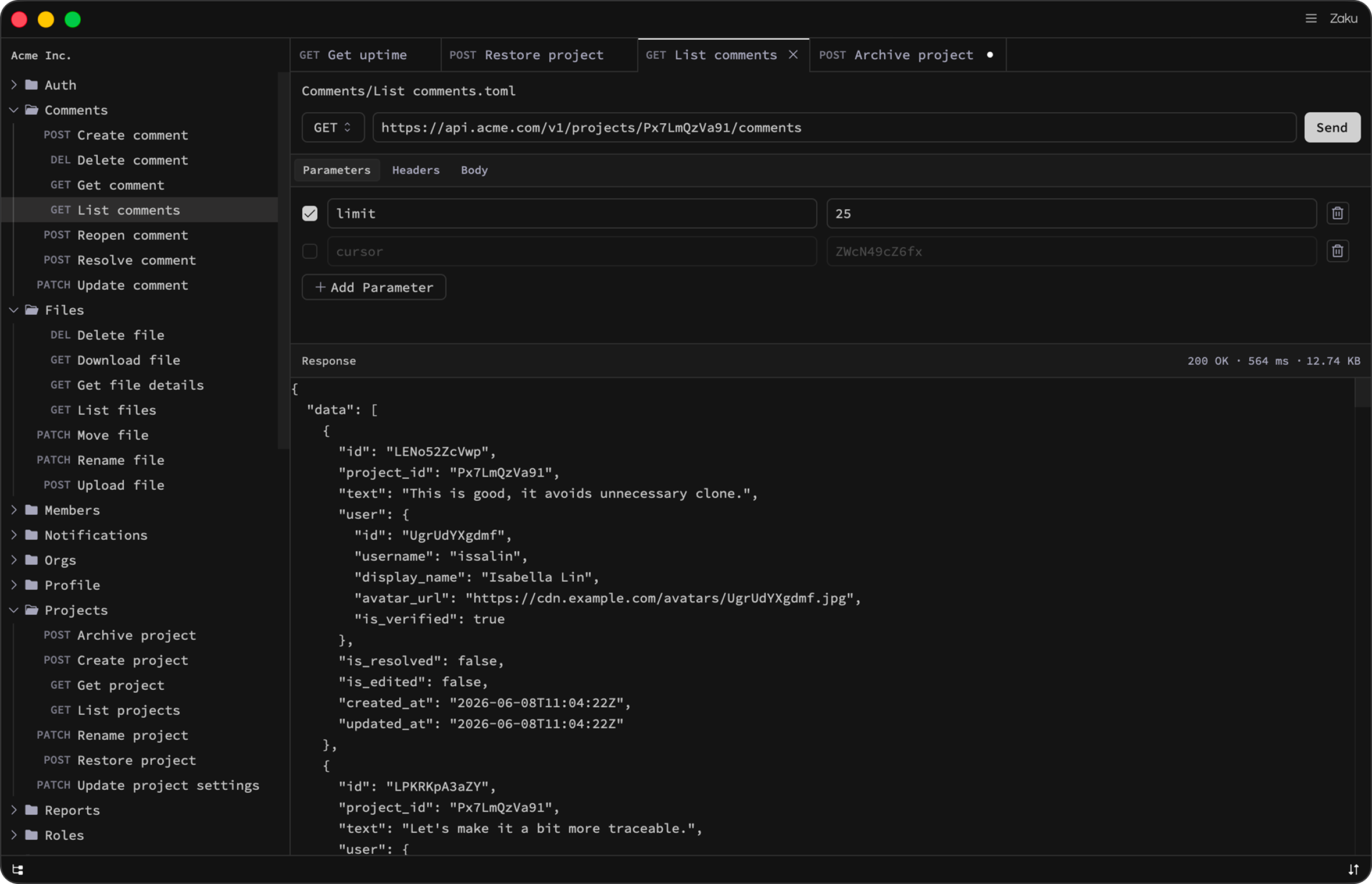This screenshot has width=1372, height=884.
Task: Click the Auth folder icon
Action: coord(32,85)
